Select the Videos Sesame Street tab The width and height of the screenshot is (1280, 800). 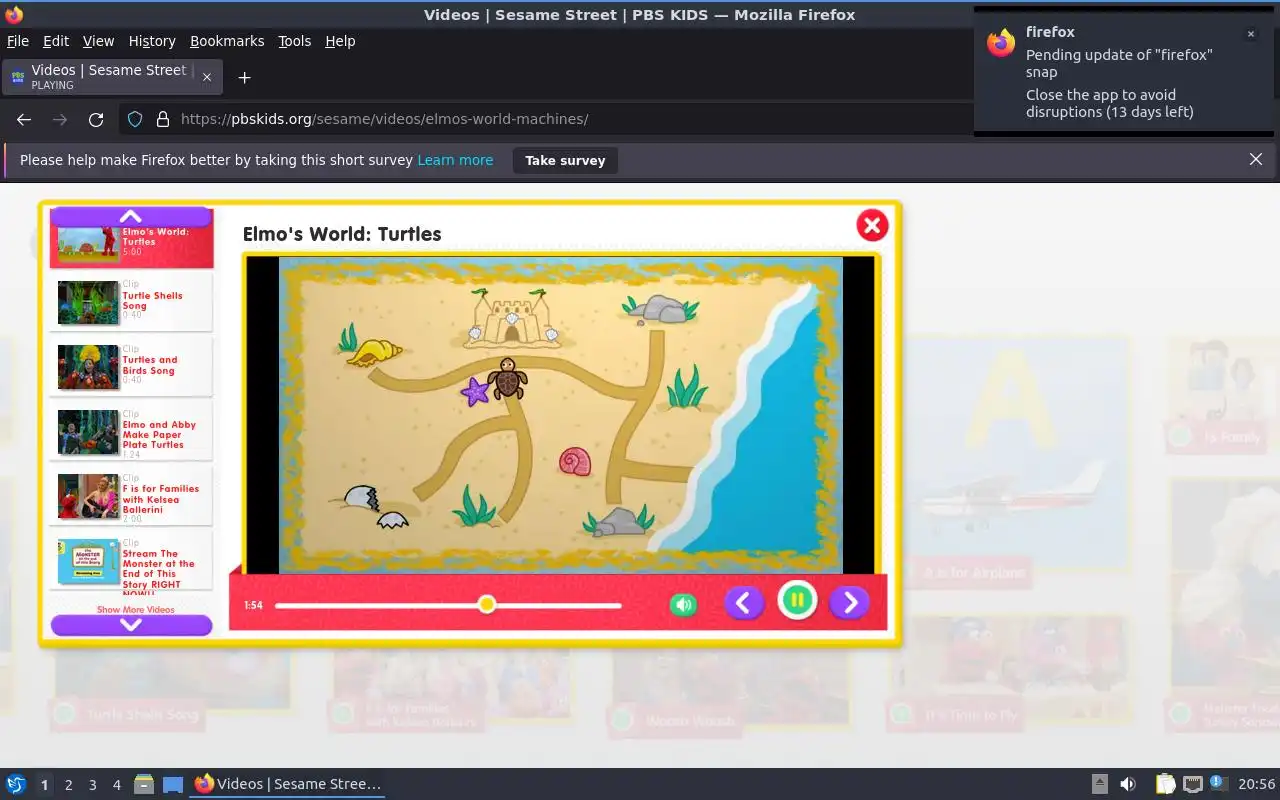point(112,77)
